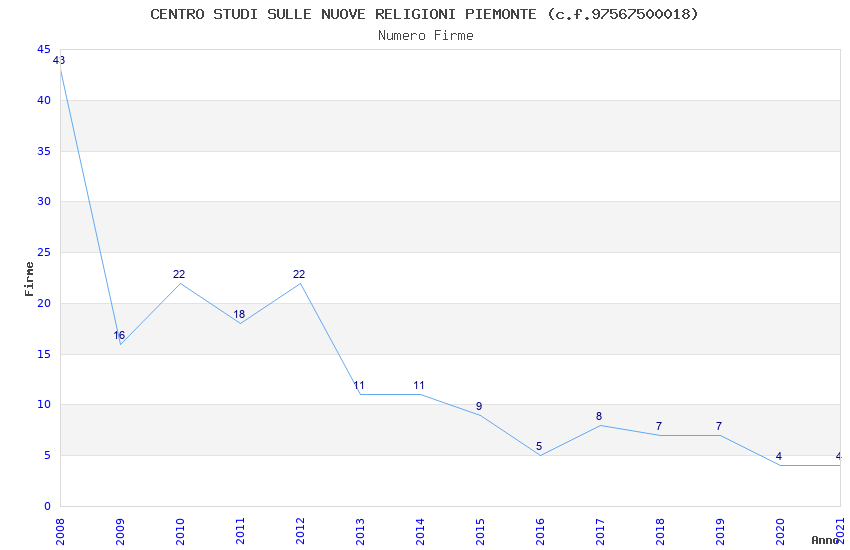Click the 40 y-axis tick label
This screenshot has width=850, height=550.
click(44, 100)
